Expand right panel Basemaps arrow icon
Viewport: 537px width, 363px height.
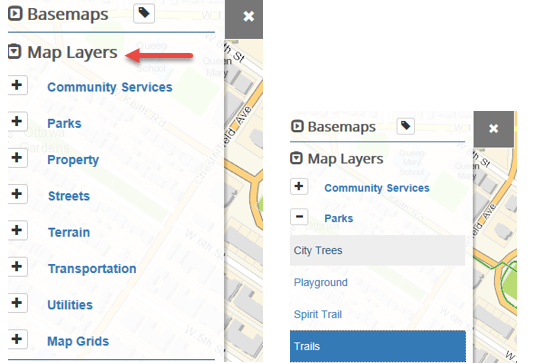(297, 126)
